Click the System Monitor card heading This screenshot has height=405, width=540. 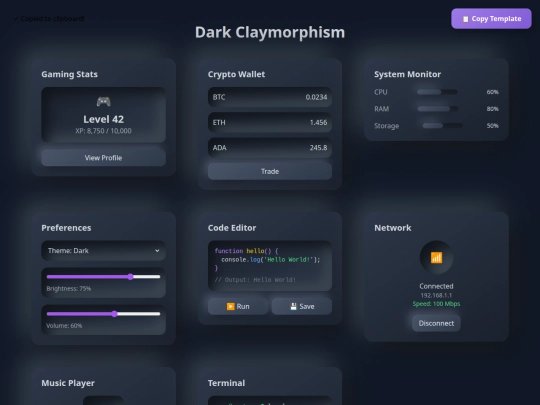pos(407,74)
